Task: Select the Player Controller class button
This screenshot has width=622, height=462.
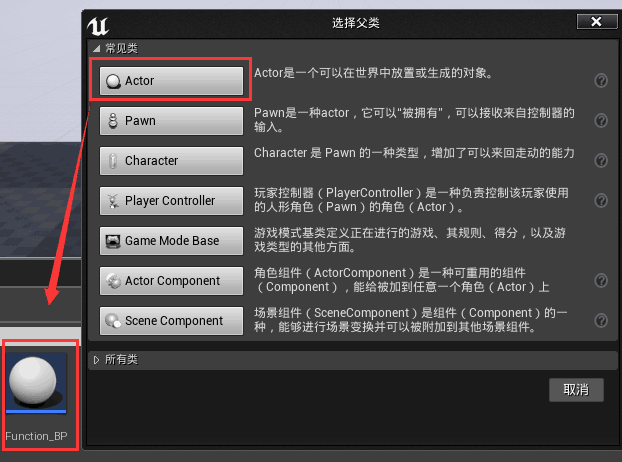Action: coord(171,201)
